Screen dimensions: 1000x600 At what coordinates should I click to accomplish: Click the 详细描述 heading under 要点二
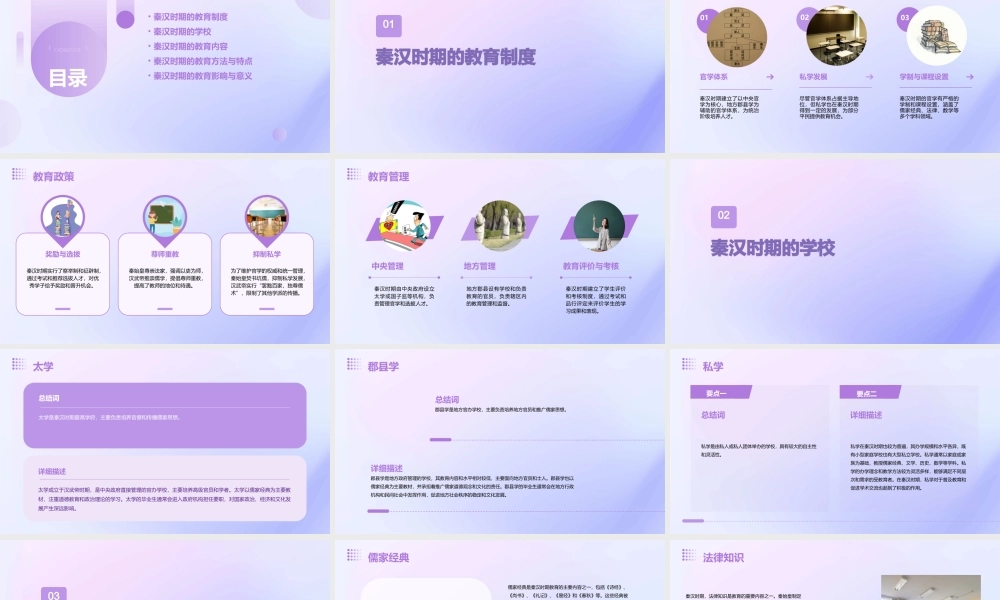[x=865, y=415]
